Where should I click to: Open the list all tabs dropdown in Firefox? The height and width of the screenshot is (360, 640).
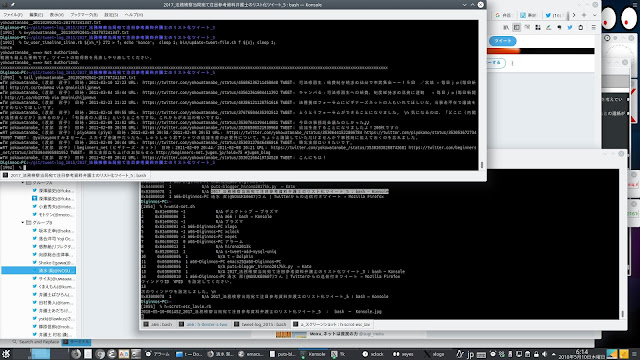[594, 15]
